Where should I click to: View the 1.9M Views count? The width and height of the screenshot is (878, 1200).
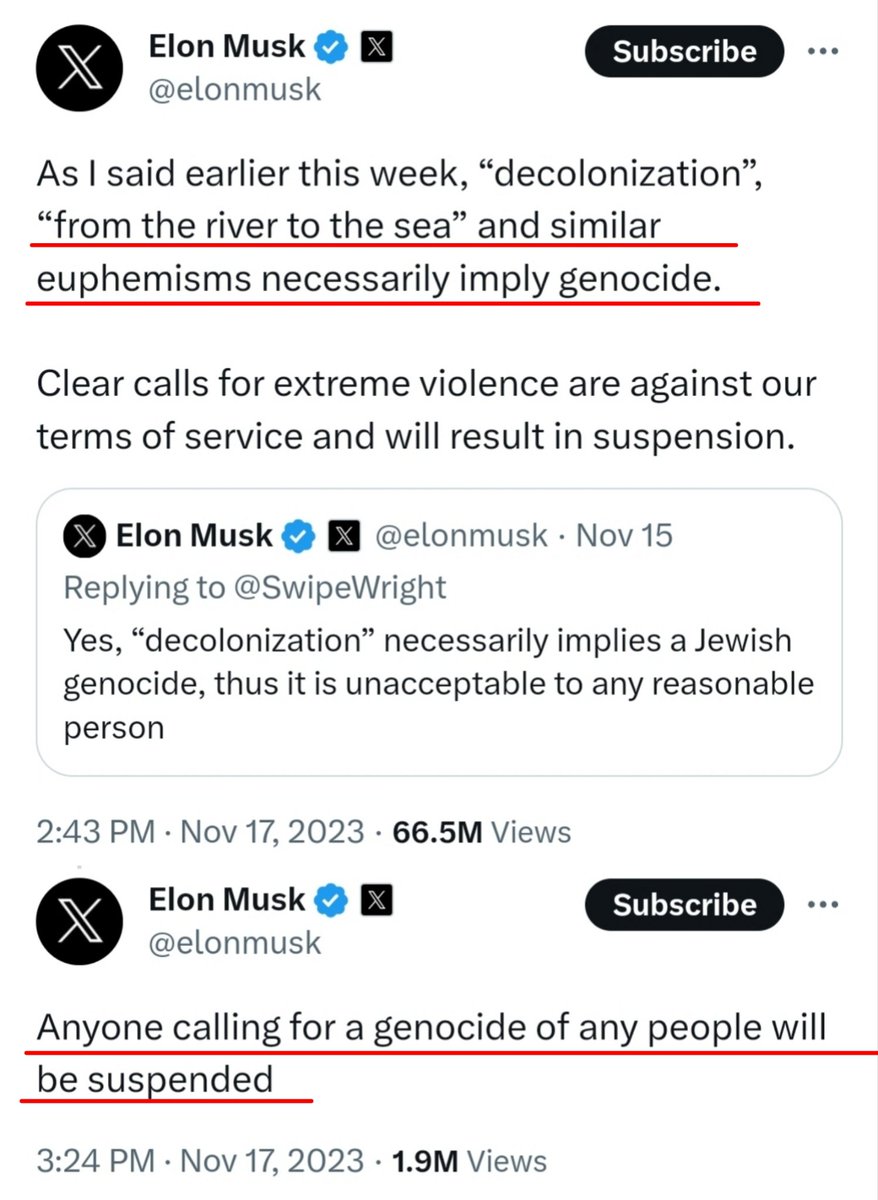[x=470, y=1161]
